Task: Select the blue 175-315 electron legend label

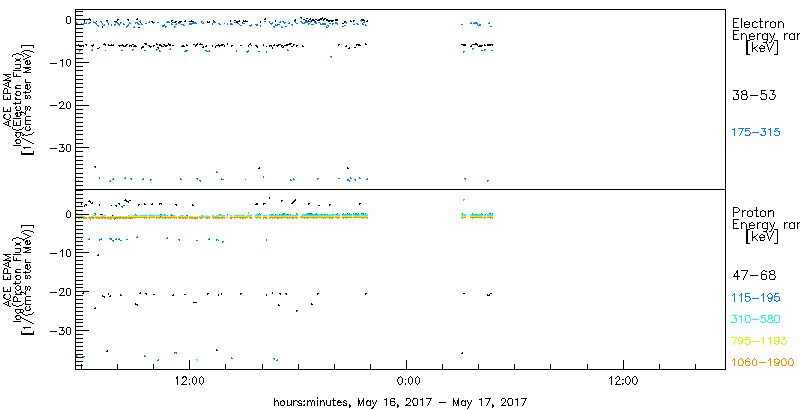Action: coord(756,133)
